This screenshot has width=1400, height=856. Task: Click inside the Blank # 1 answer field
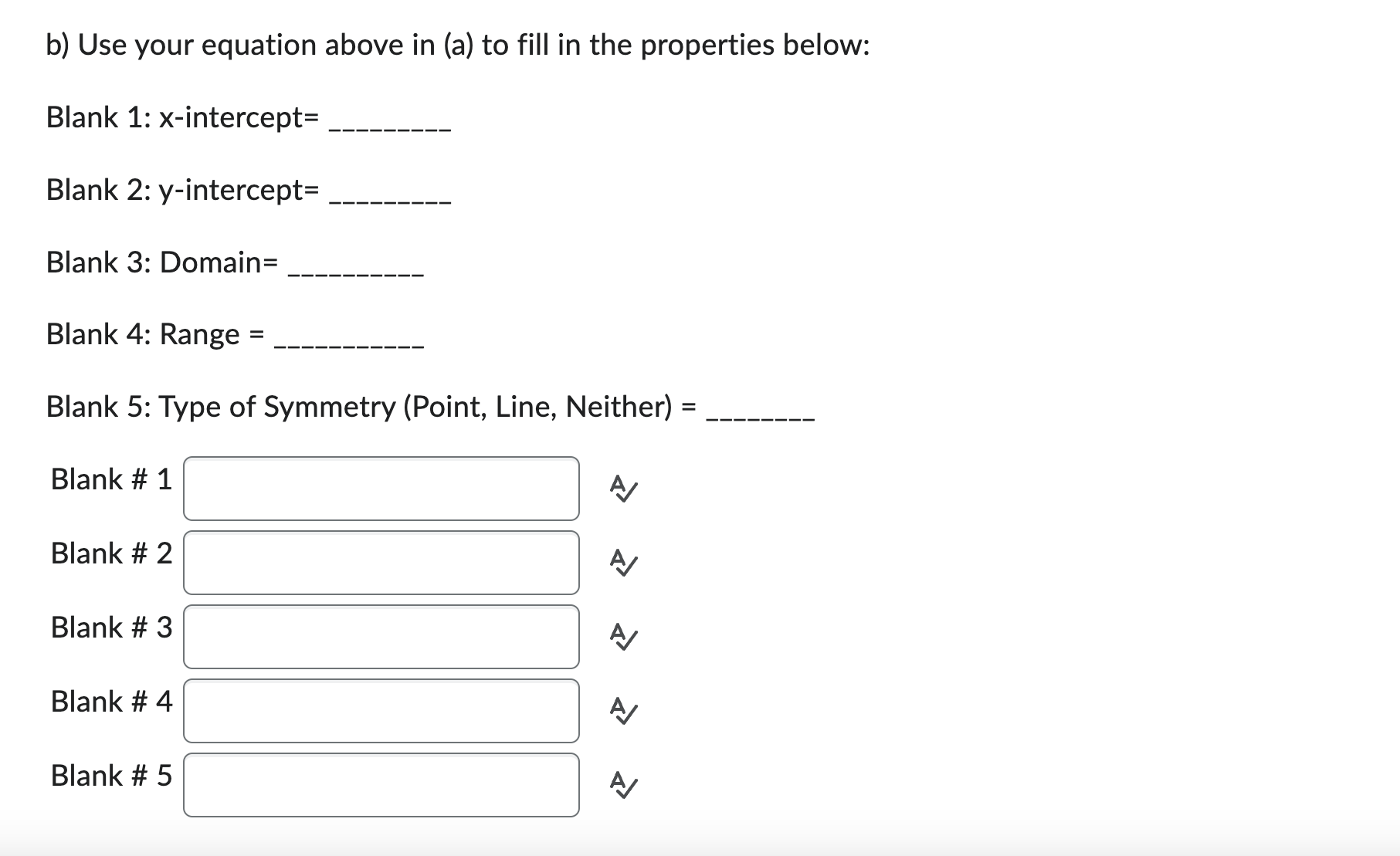[x=381, y=489]
